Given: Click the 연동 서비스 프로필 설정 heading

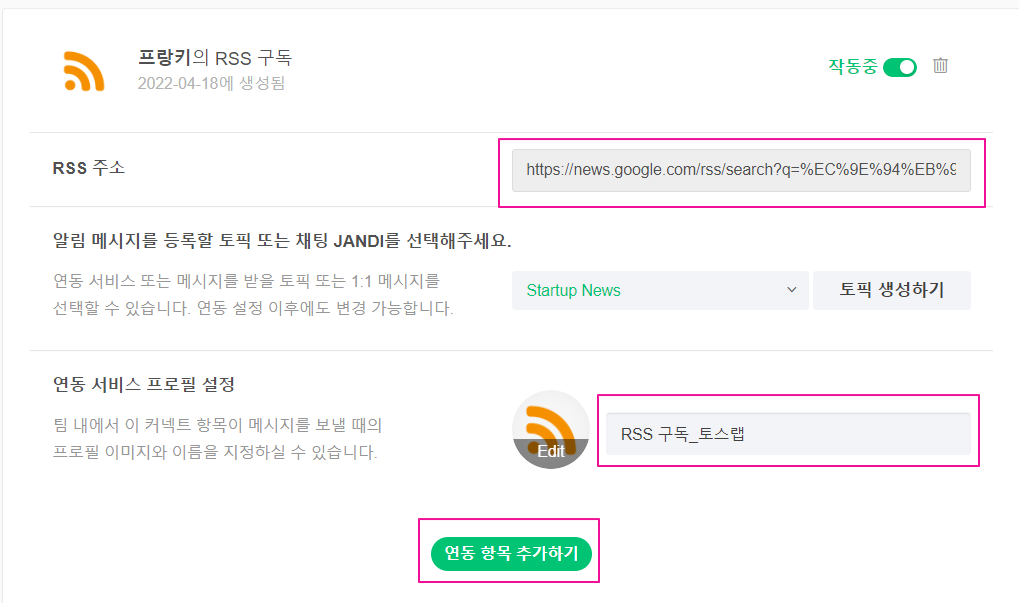Looking at the screenshot, I should tap(143, 384).
